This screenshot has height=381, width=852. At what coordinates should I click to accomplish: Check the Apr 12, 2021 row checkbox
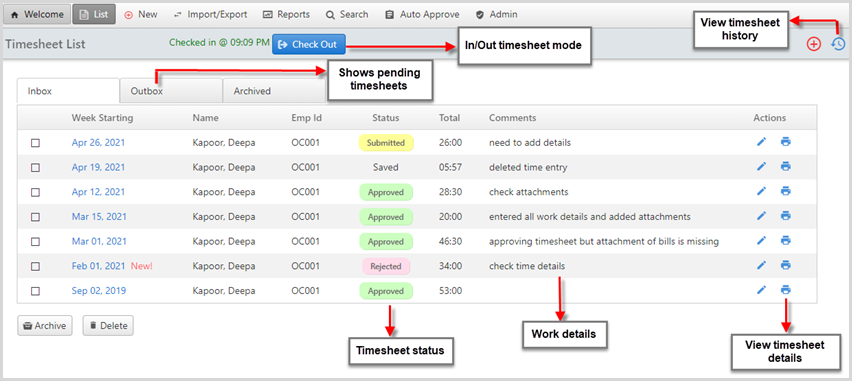[x=35, y=192]
